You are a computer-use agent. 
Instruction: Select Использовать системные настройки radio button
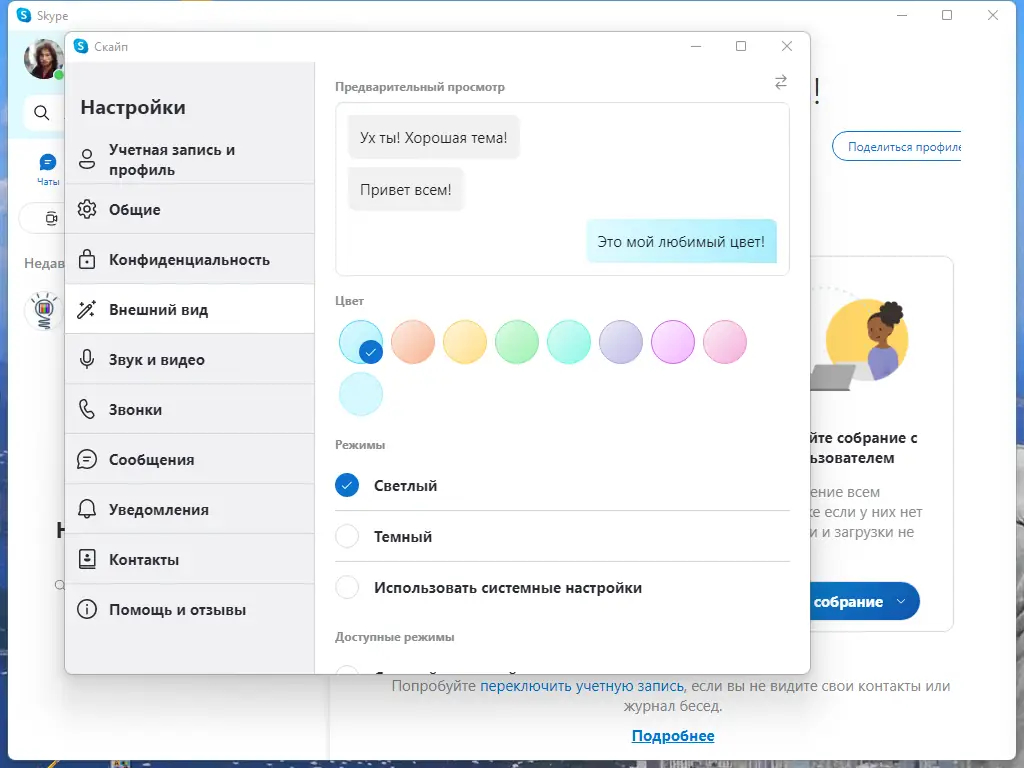click(x=347, y=587)
